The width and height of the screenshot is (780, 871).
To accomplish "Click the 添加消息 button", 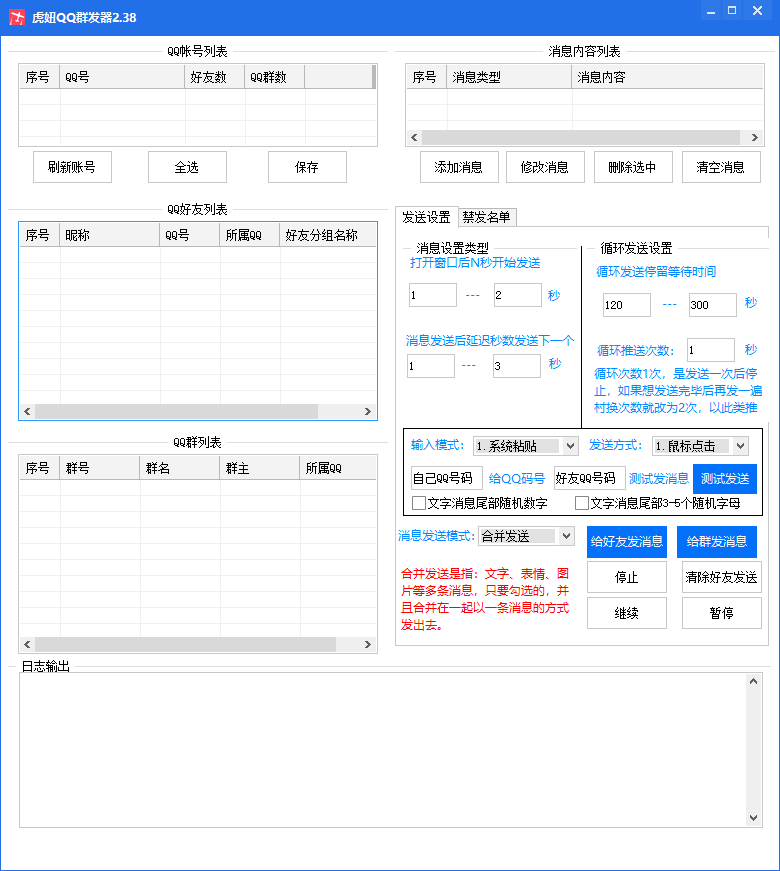I will [x=459, y=167].
